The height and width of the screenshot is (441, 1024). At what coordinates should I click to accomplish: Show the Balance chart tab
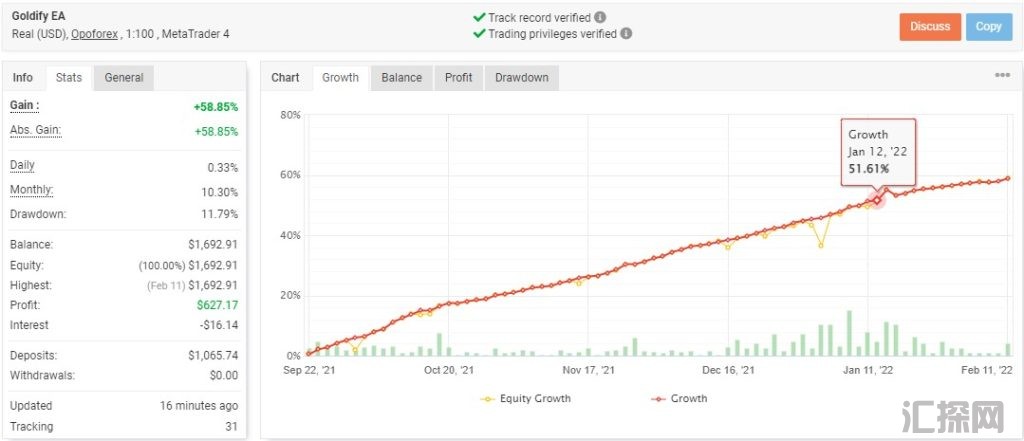pos(401,77)
